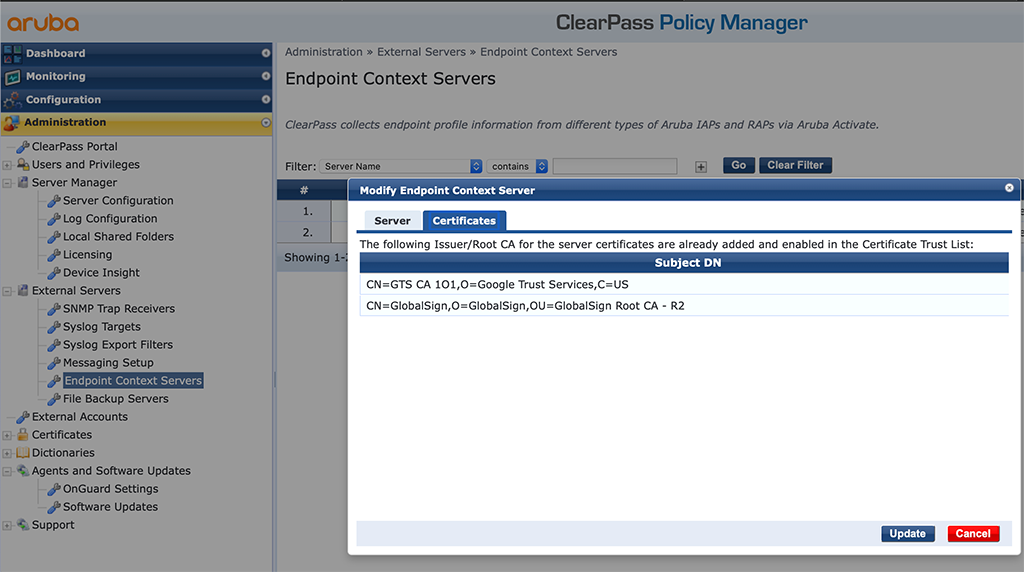Image resolution: width=1024 pixels, height=572 pixels.
Task: Open the Dashboard menu
Action: point(136,54)
